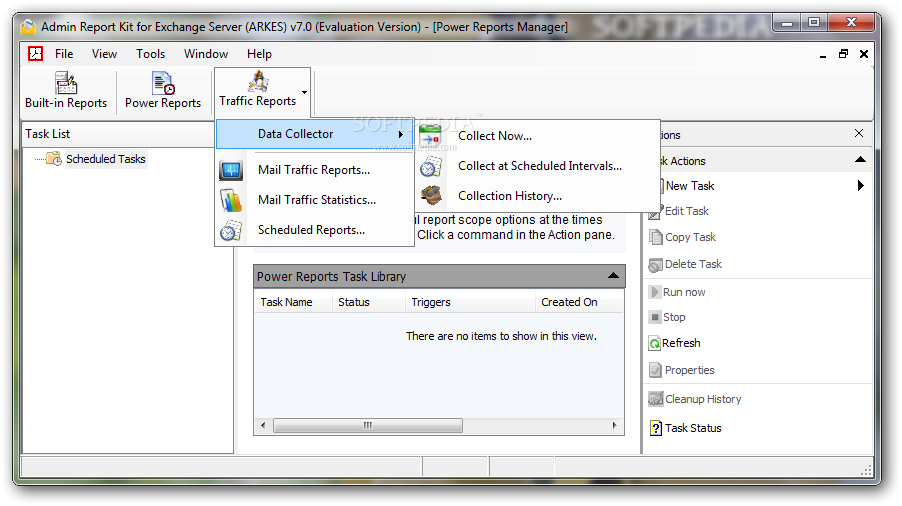
Task: Click Edit Task in the Actions pane
Action: point(687,212)
